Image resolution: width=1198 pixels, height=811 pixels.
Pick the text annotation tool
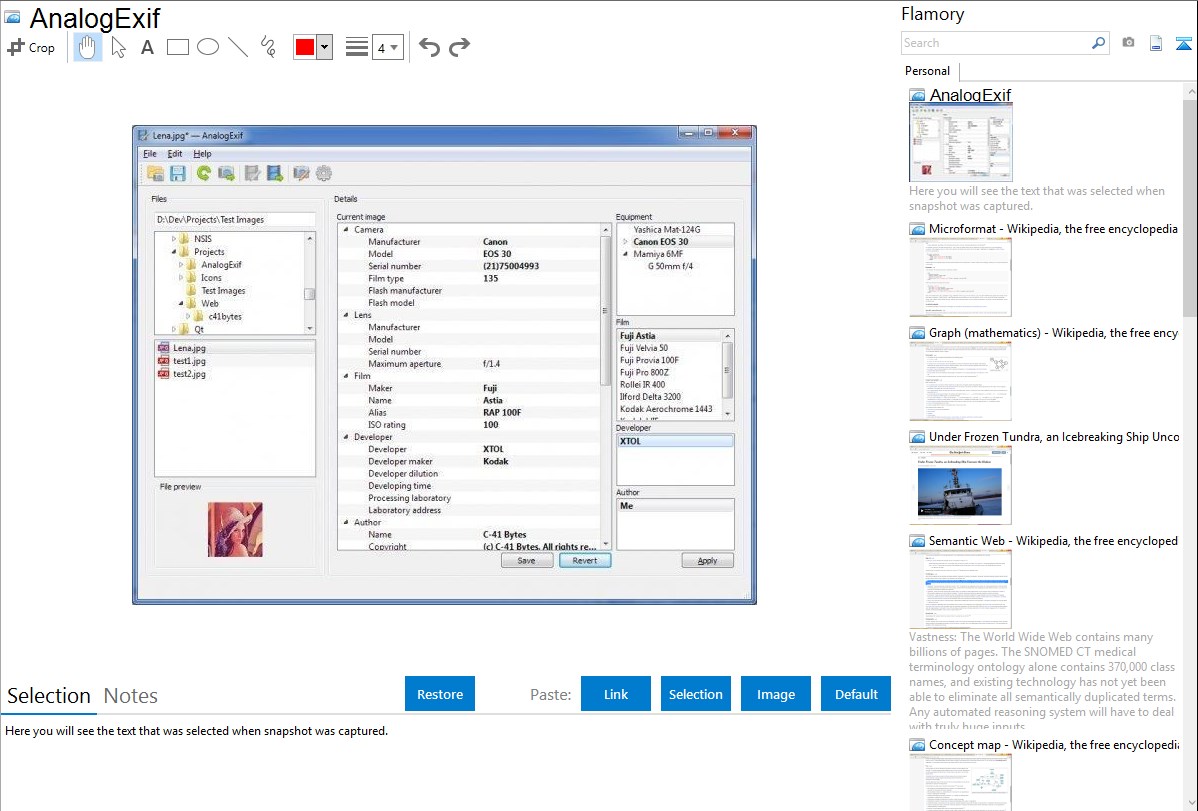(147, 47)
